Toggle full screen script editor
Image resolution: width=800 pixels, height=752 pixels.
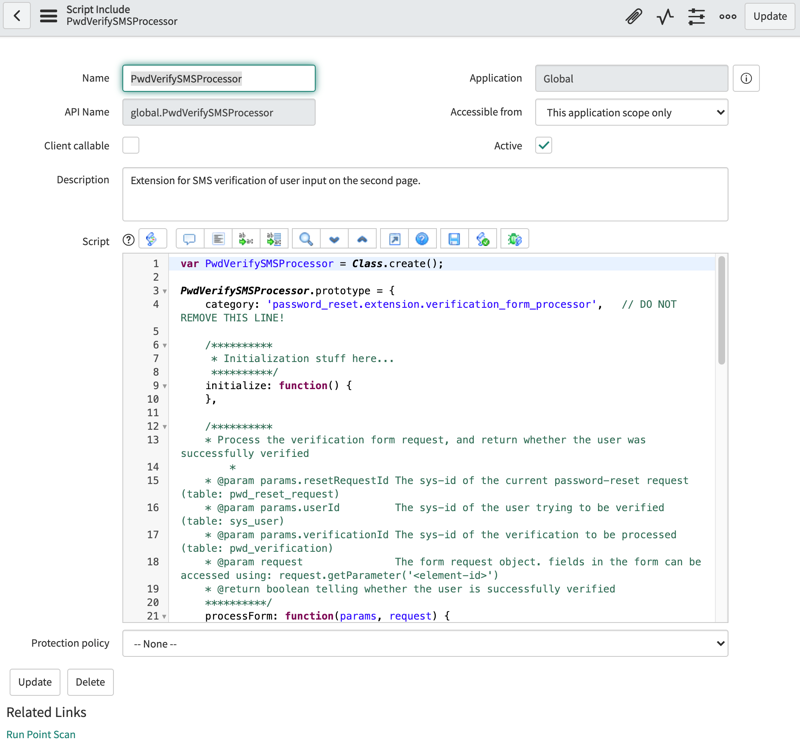coord(394,239)
